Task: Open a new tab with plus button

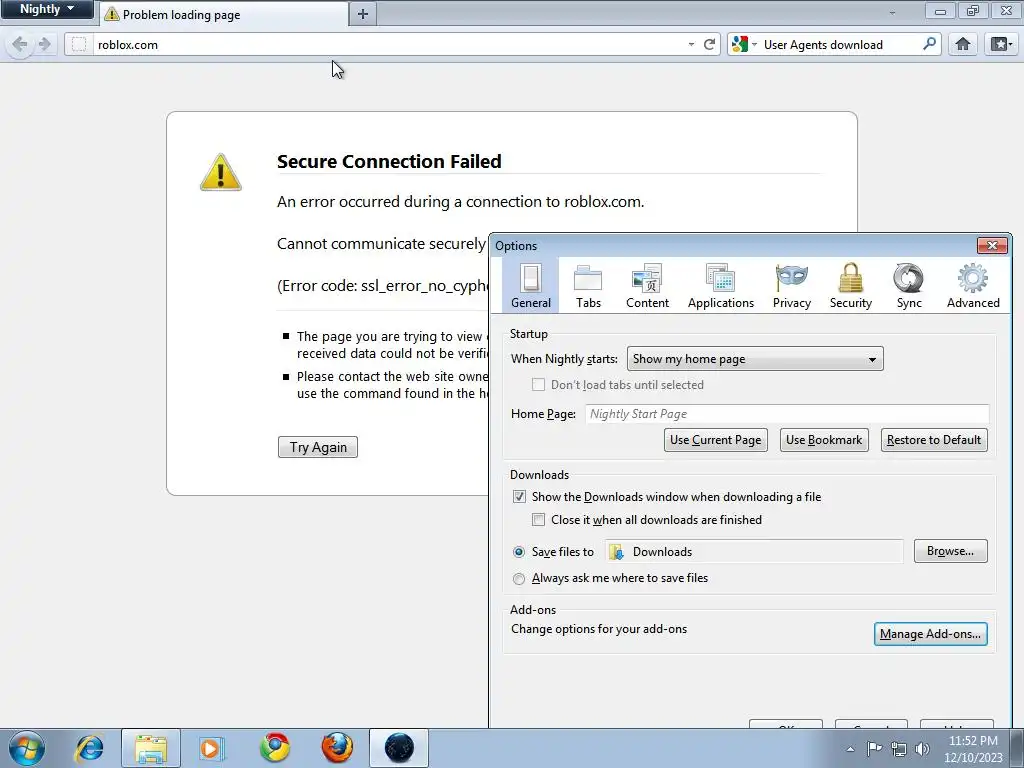Action: 363,14
